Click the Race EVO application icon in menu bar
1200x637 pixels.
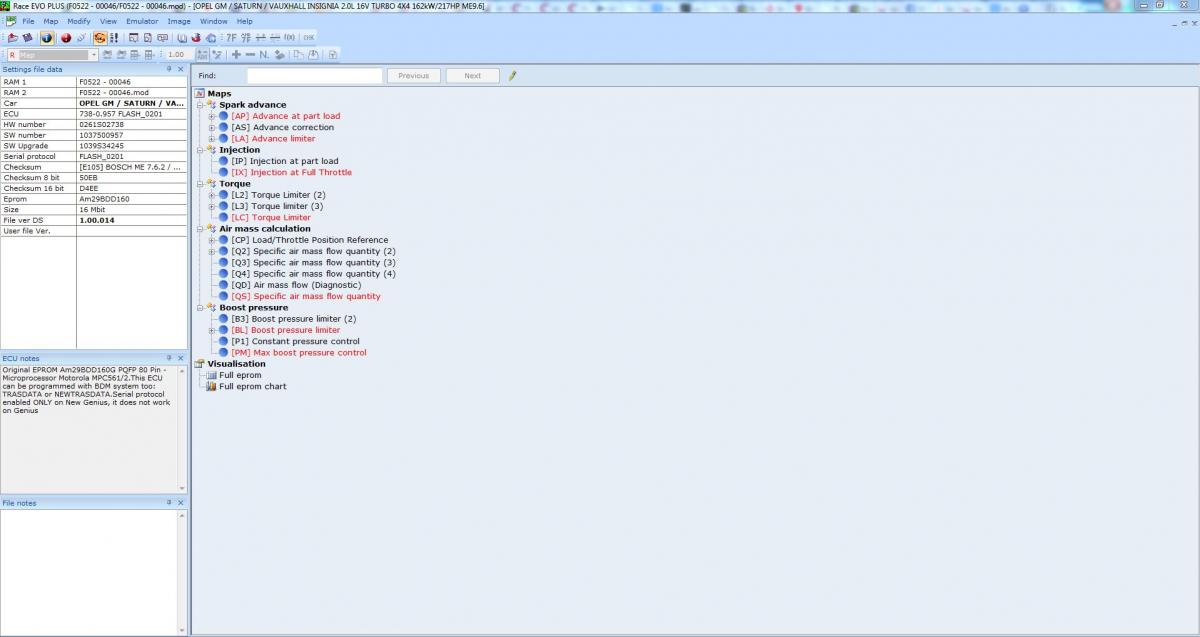[10, 21]
